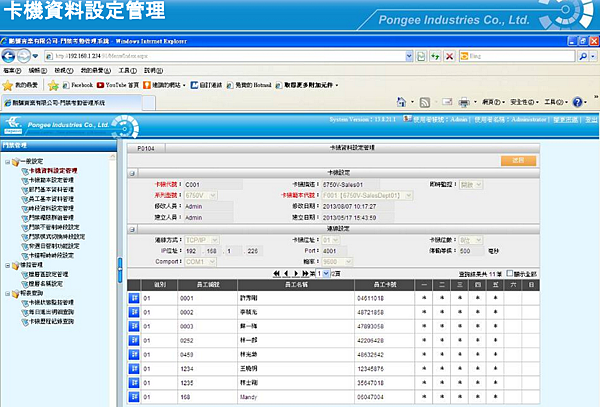The width and height of the screenshot is (600, 407).
Task: Open detail icon for employee 0252
Action: tap(134, 340)
